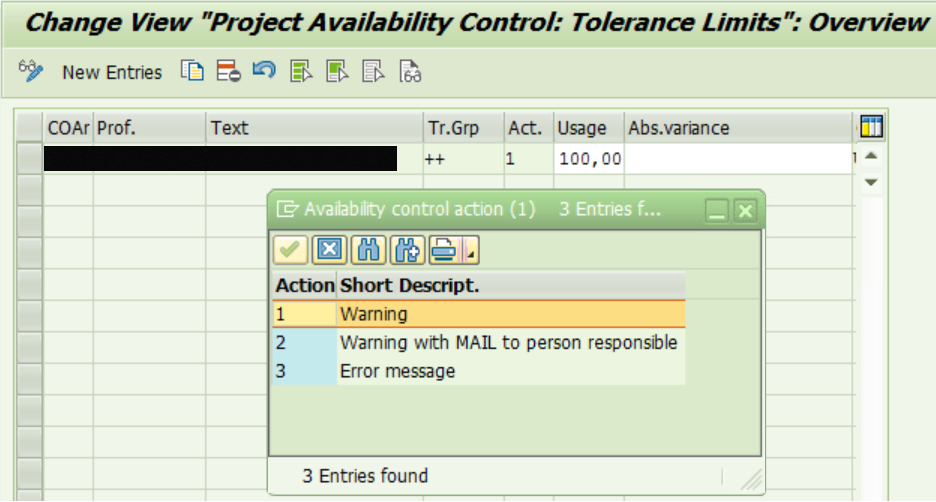Click the Abs.variance column header
The image size is (936, 502).
pos(738,128)
